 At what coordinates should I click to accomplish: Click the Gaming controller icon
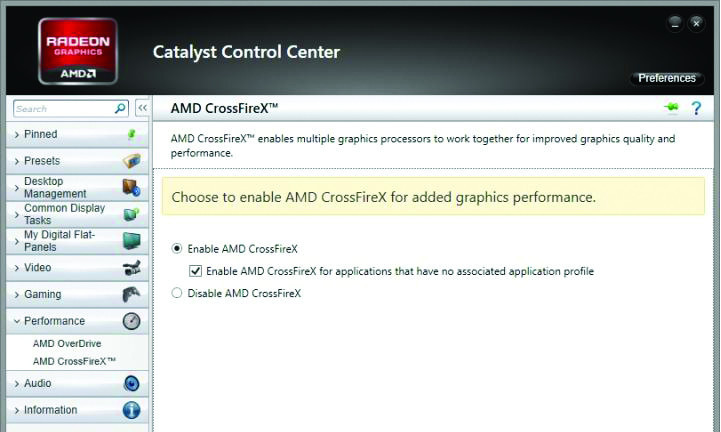(131, 295)
